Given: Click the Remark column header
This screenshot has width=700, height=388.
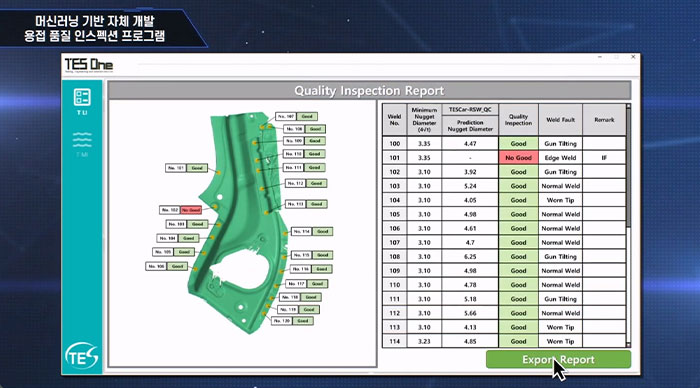Looking at the screenshot, I should 604,120.
